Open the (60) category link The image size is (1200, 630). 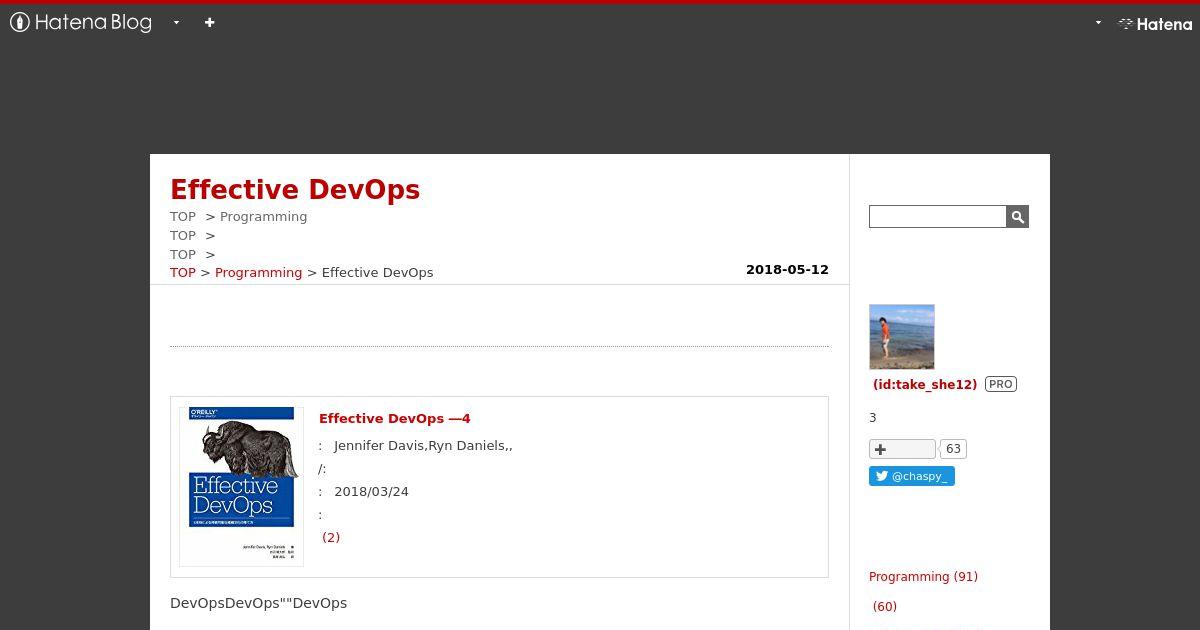(x=885, y=606)
